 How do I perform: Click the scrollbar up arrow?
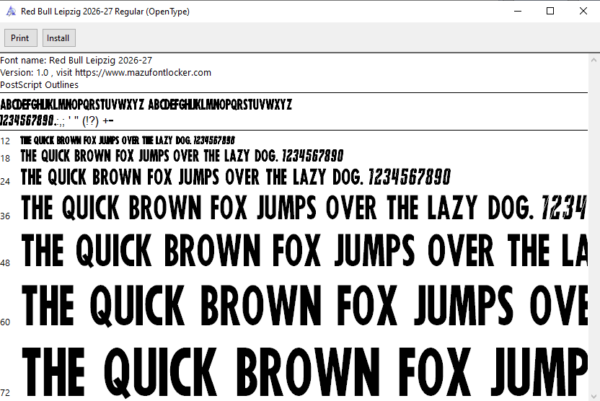pyautogui.click(x=593, y=60)
